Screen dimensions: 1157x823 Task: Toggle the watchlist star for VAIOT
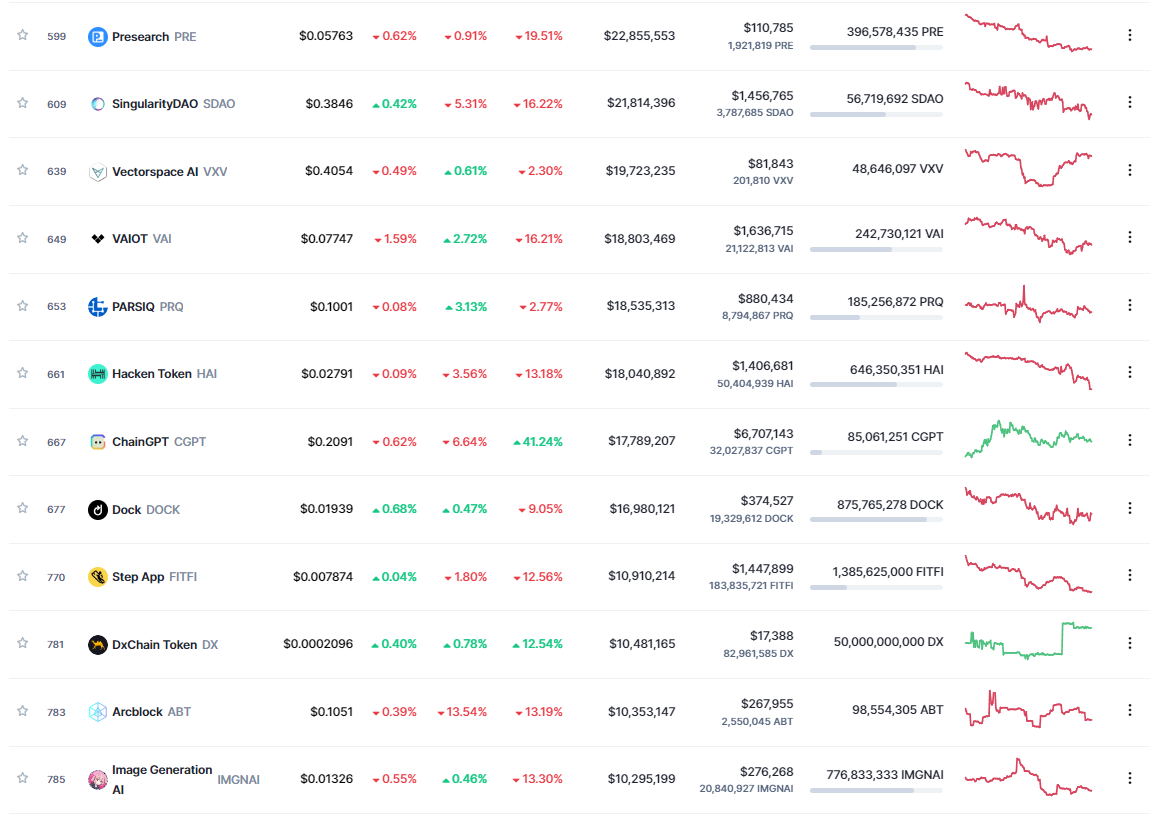coord(22,238)
